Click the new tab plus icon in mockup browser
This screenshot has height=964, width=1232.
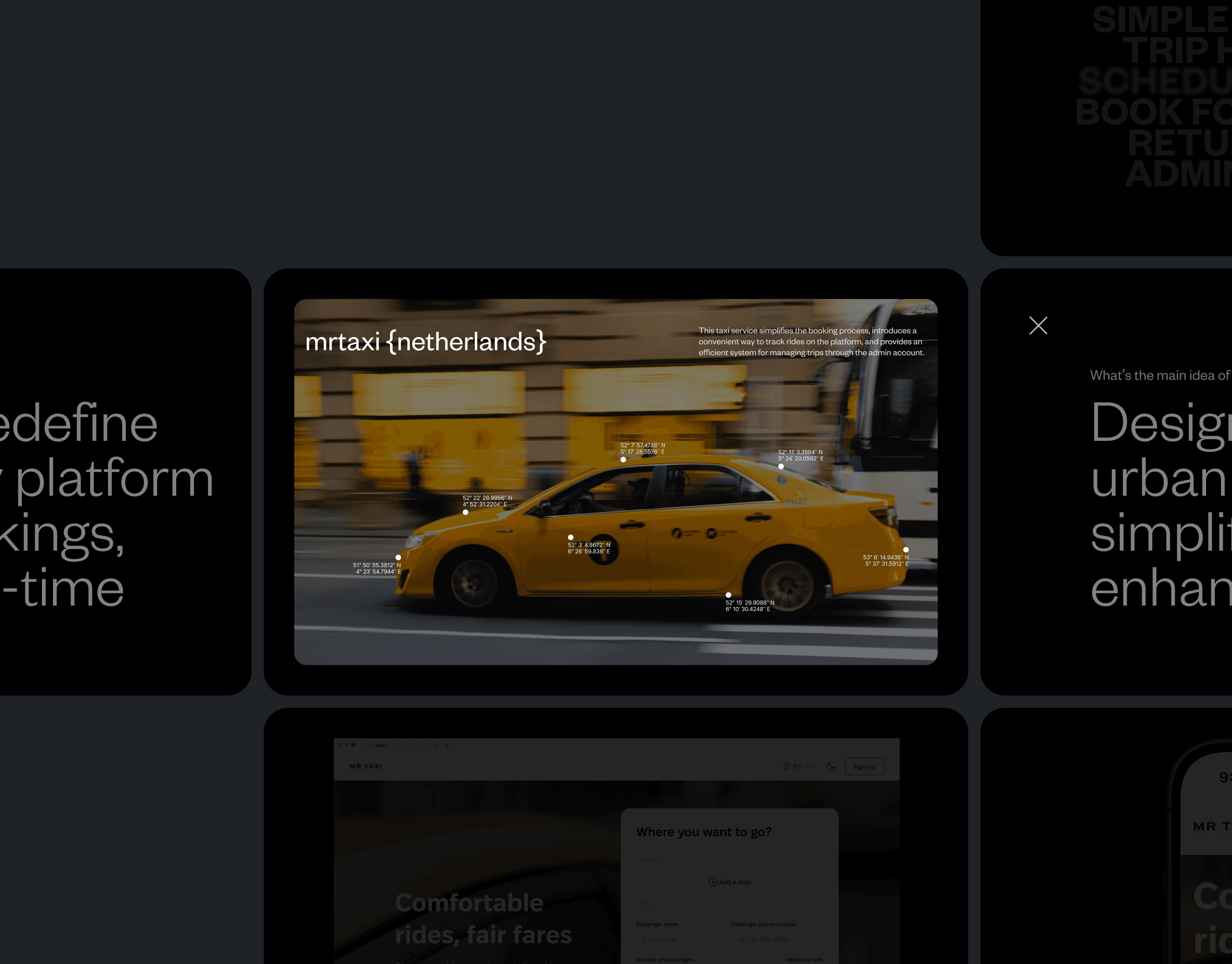pyautogui.click(x=448, y=746)
